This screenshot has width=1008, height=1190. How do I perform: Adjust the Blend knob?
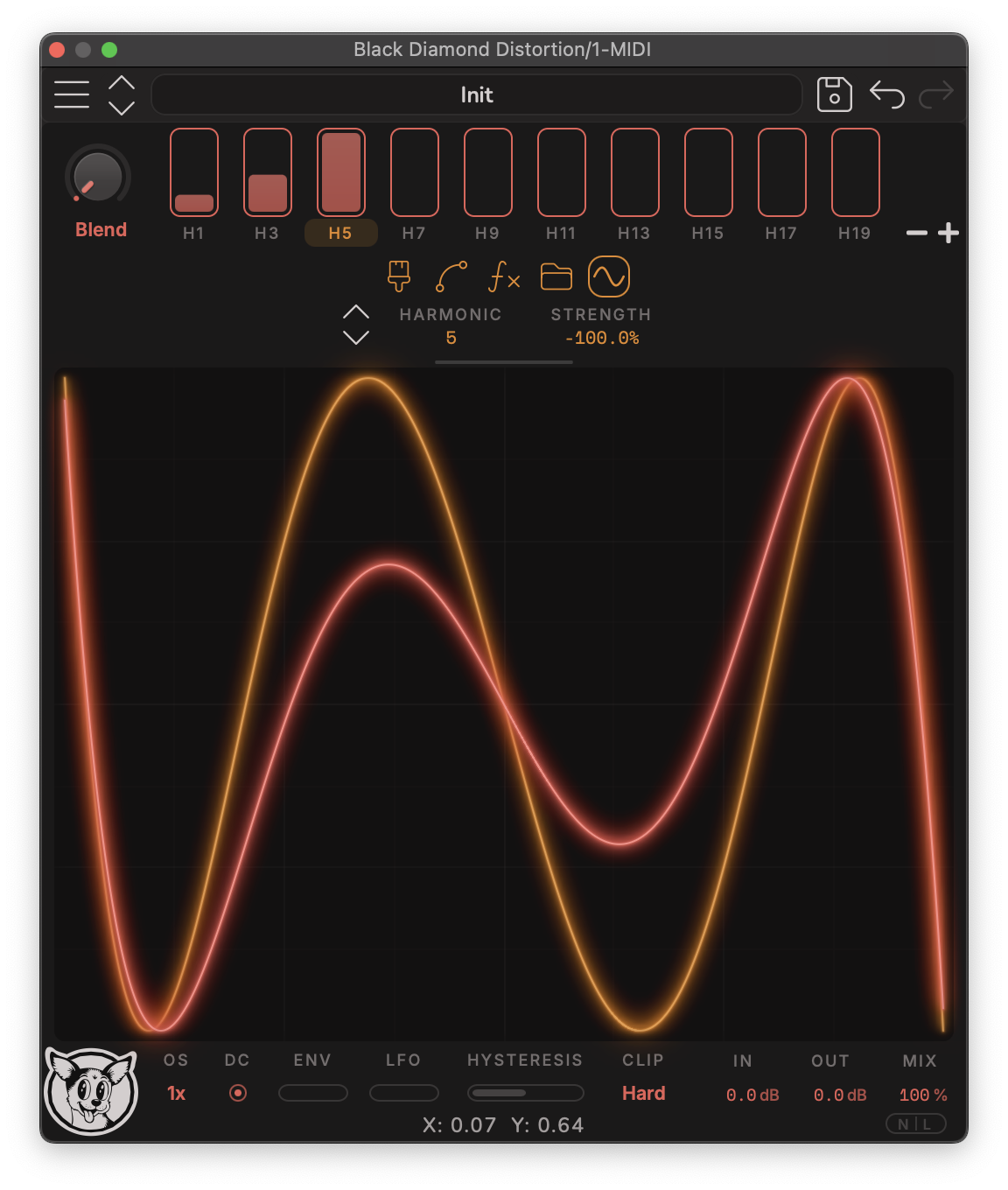pos(98,177)
